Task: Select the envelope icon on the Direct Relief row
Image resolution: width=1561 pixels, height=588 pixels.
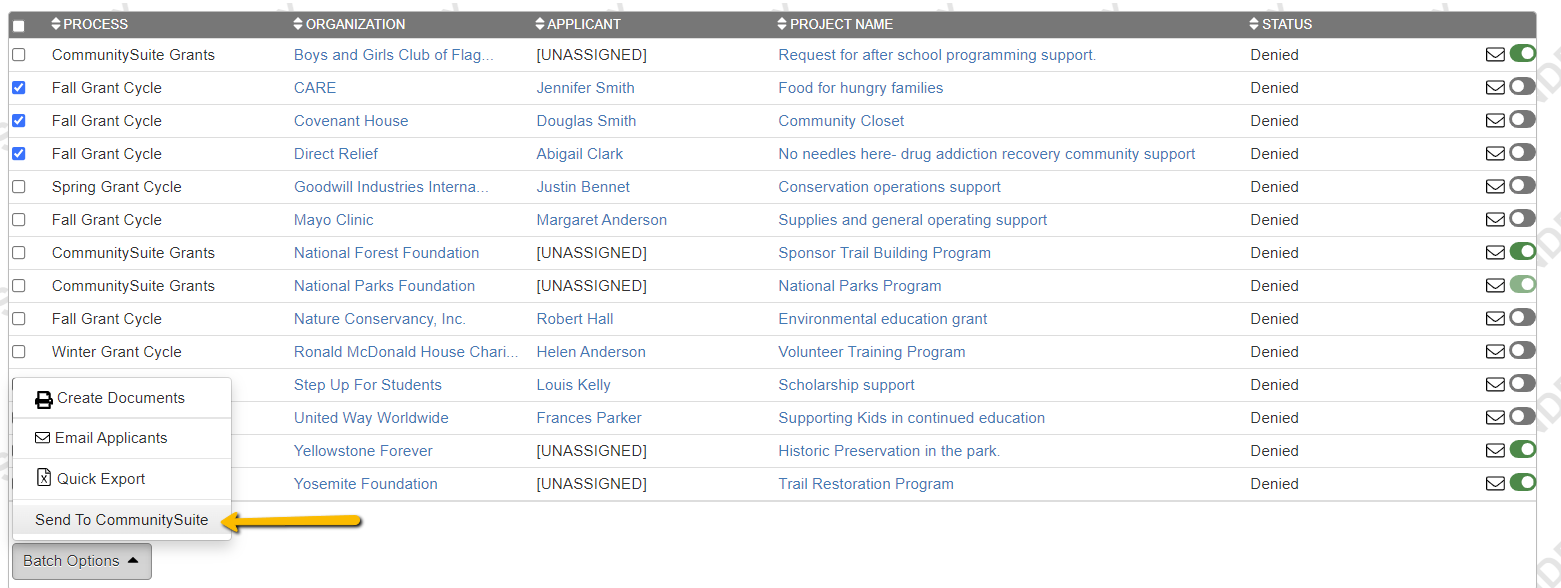Action: [1495, 153]
